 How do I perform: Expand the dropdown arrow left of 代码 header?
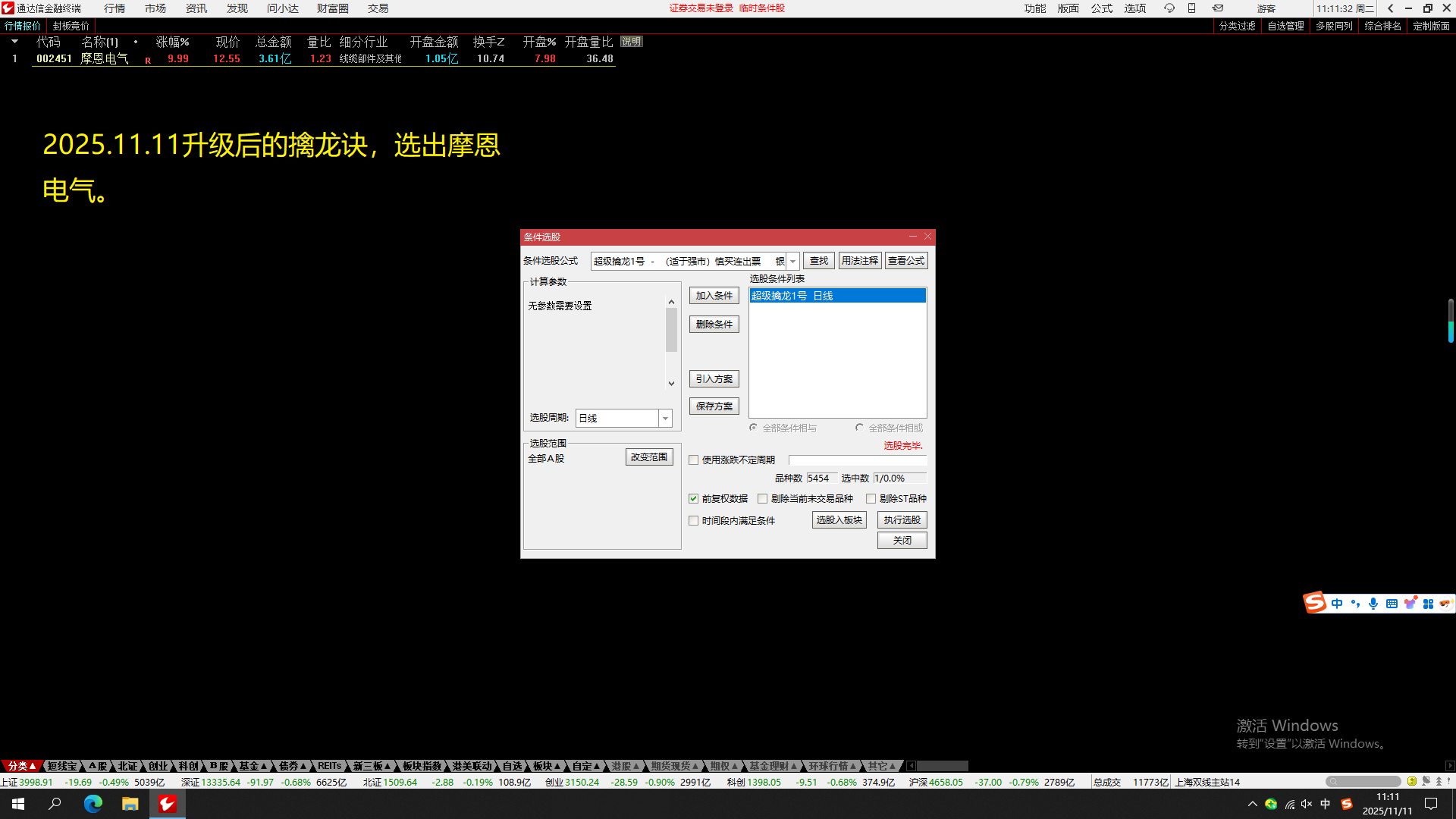[14, 42]
